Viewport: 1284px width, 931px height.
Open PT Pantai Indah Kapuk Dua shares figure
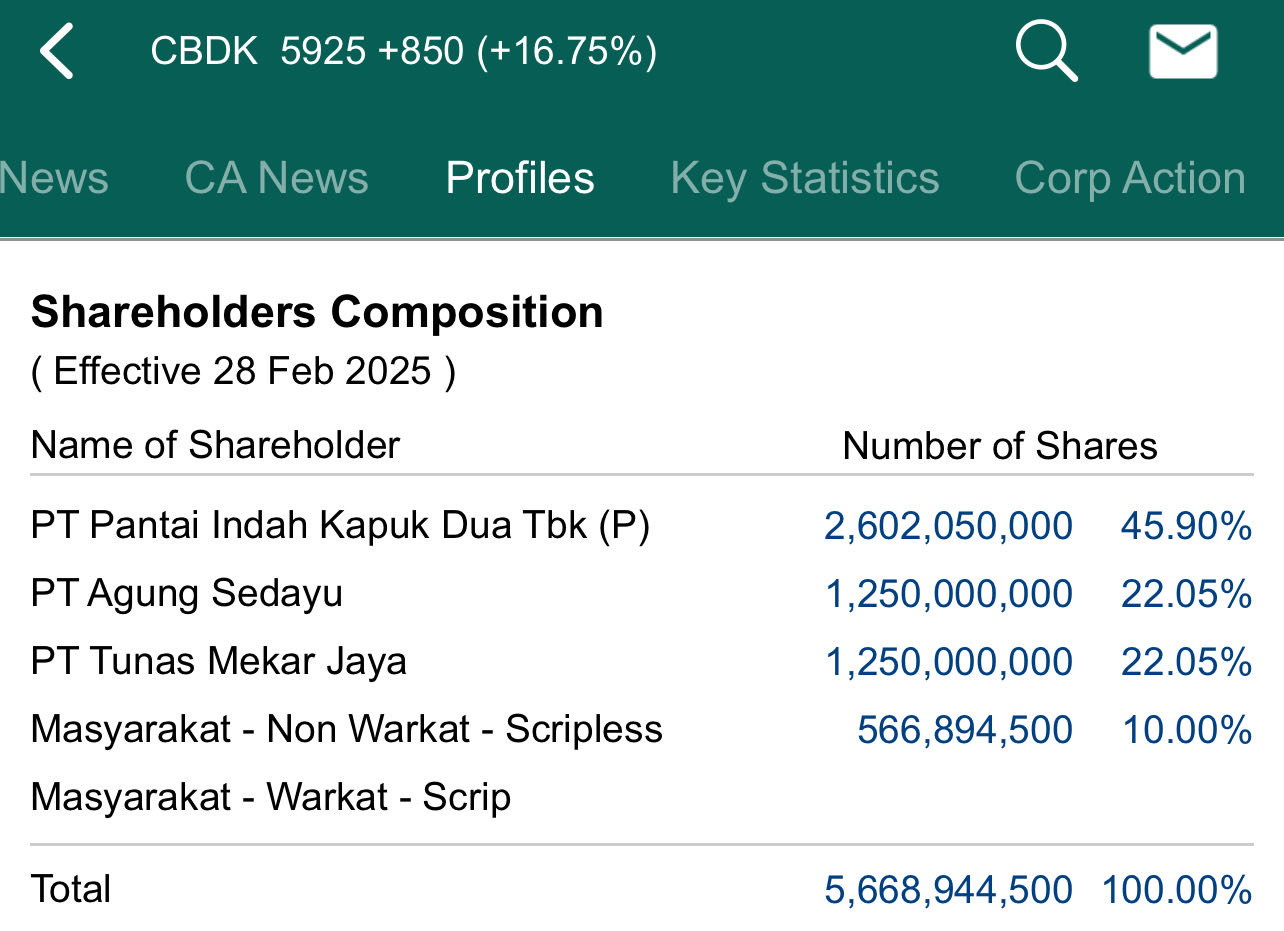point(948,525)
